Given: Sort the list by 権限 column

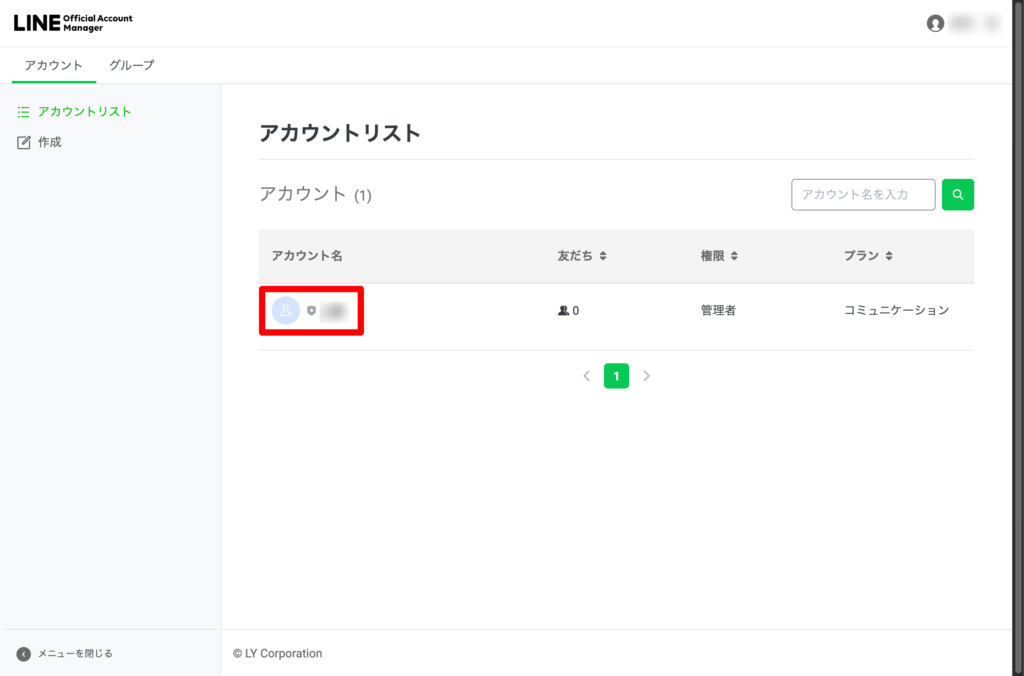Looking at the screenshot, I should click(734, 256).
